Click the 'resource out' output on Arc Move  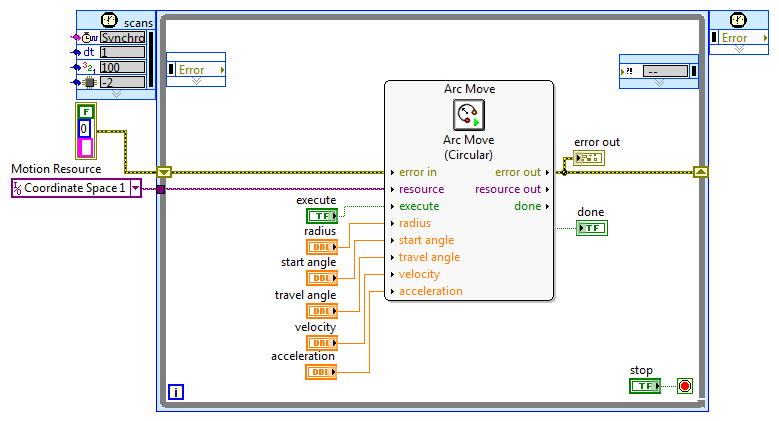[512, 189]
